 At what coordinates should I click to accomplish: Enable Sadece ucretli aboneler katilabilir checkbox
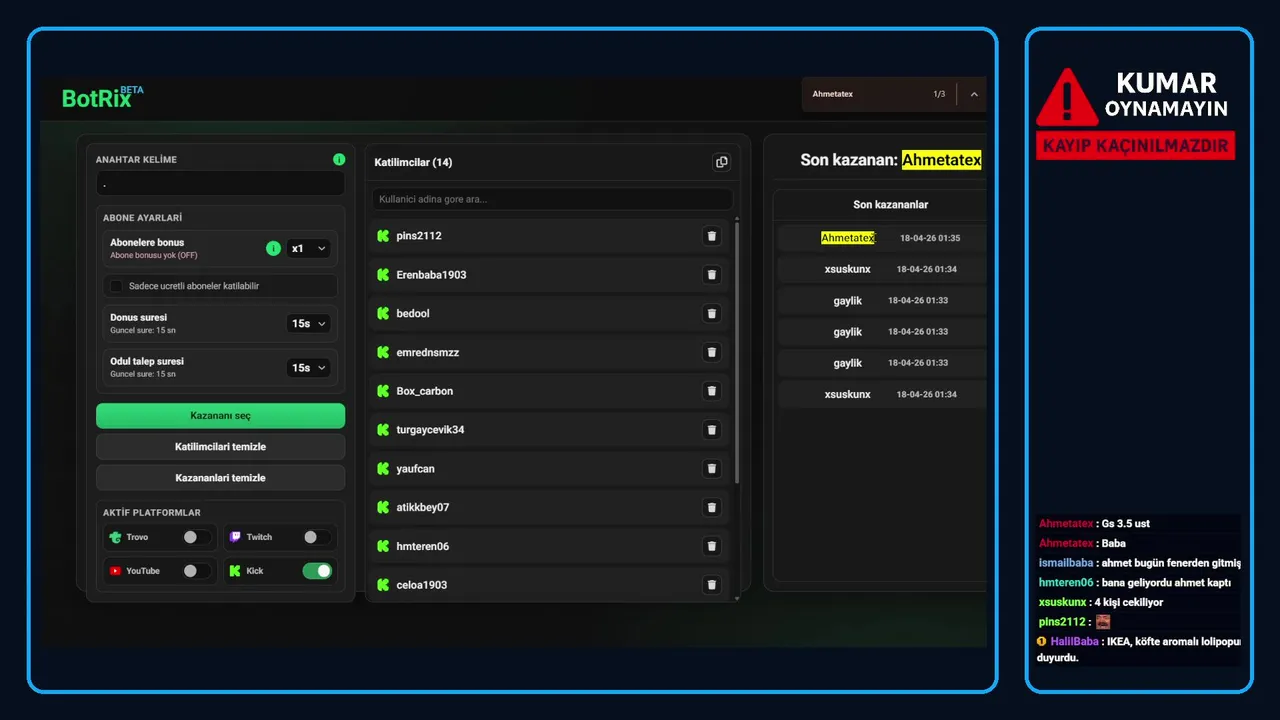point(116,286)
